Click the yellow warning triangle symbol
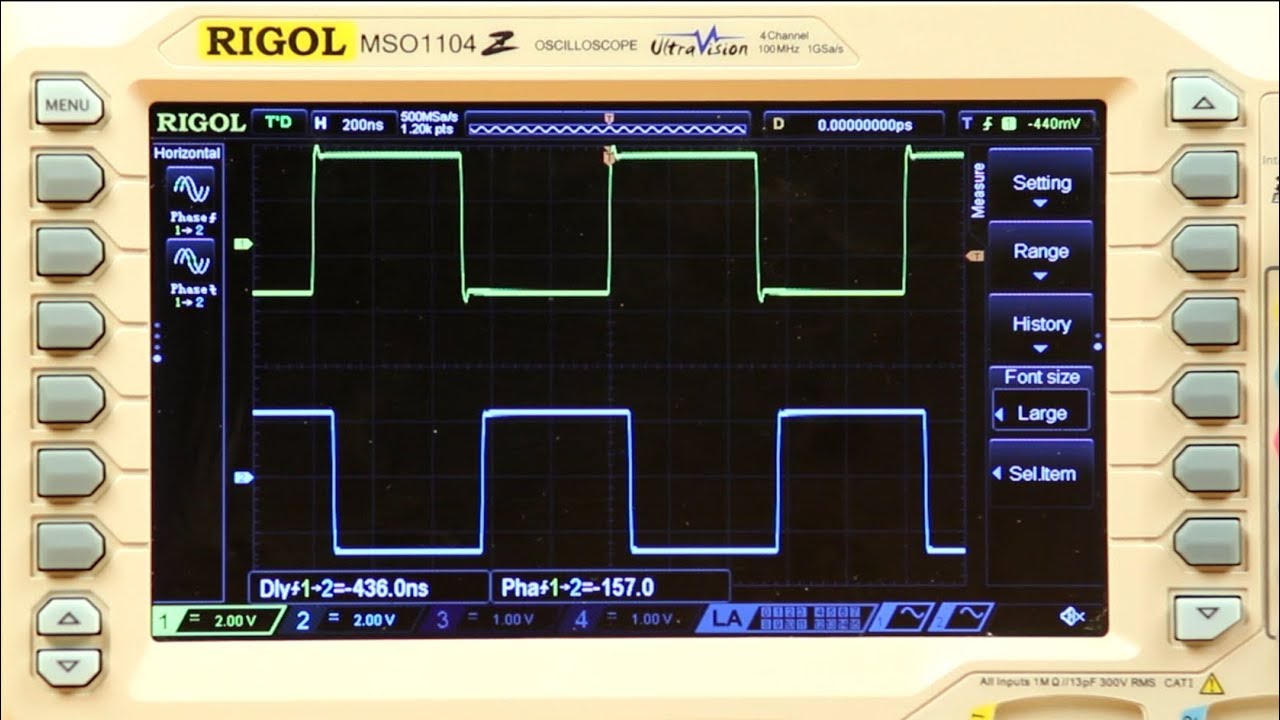1280x720 pixels. pos(1212,684)
